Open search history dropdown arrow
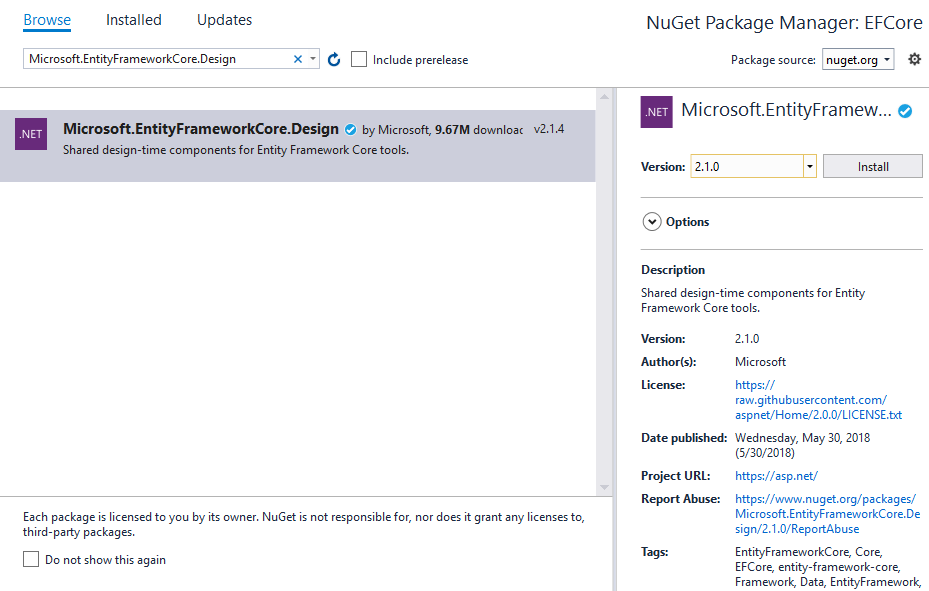 pos(313,59)
